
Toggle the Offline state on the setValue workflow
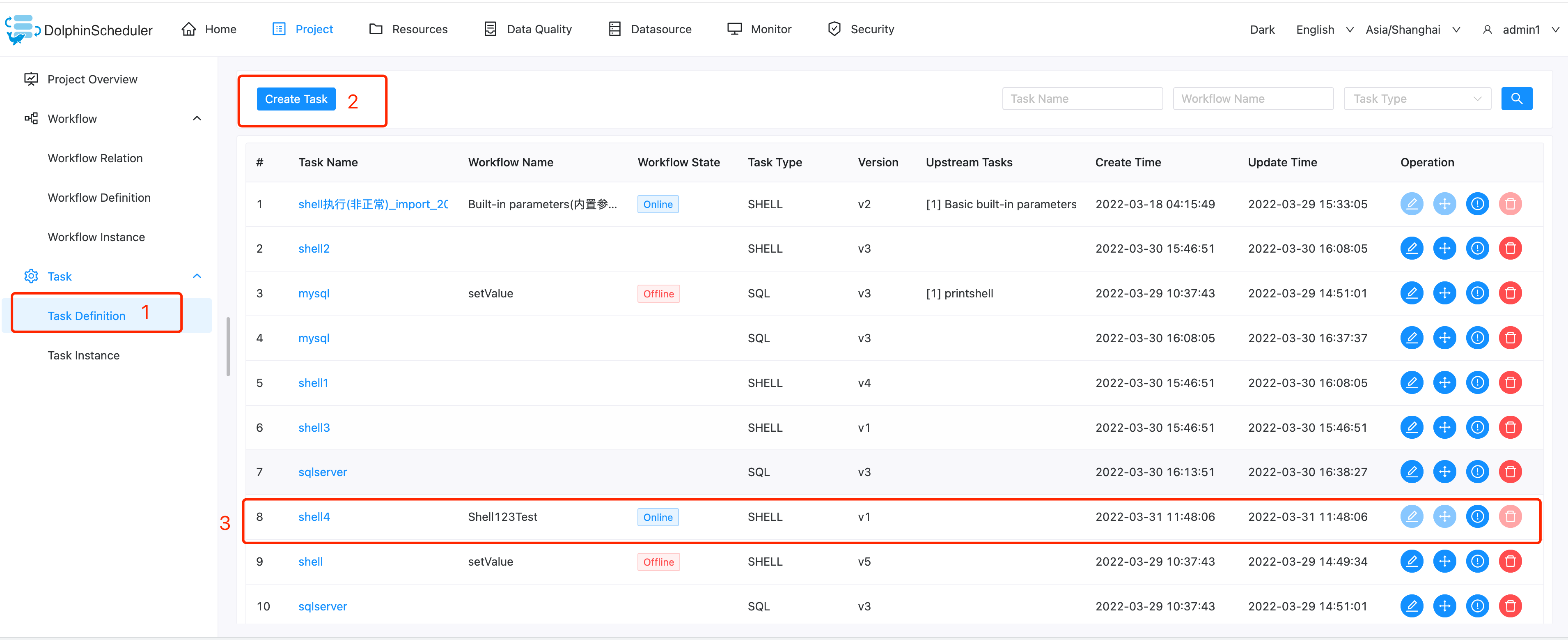coord(658,293)
